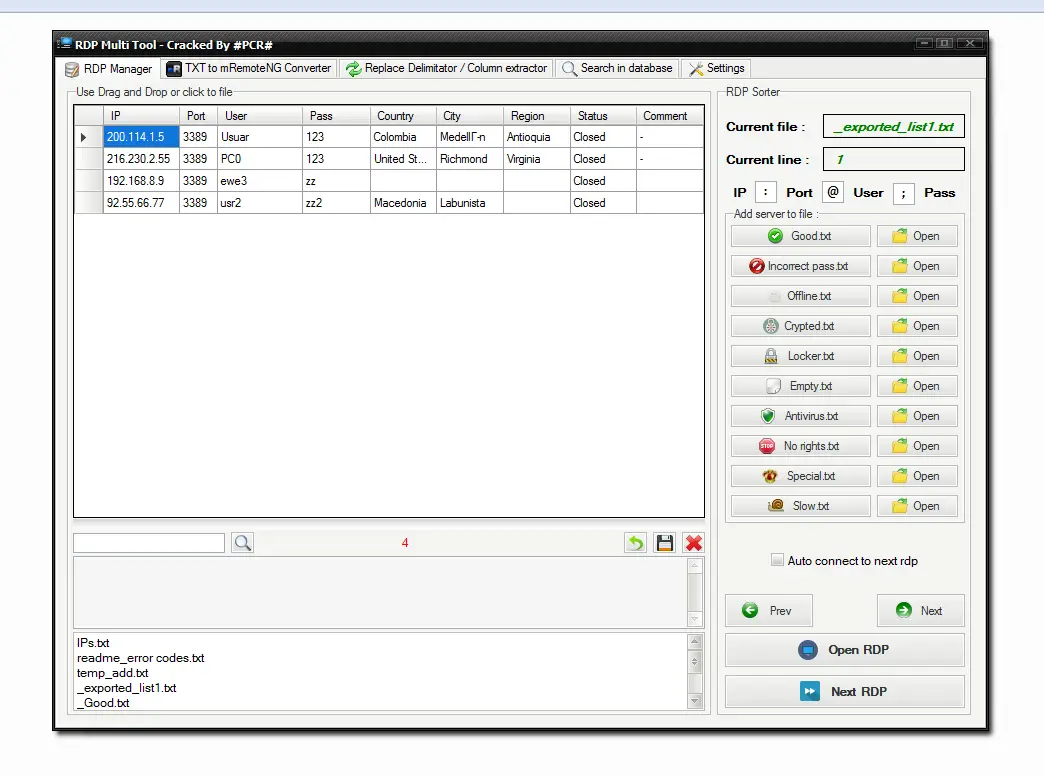The height and width of the screenshot is (776, 1044).
Task: Click the red X delete icon
Action: (x=692, y=542)
